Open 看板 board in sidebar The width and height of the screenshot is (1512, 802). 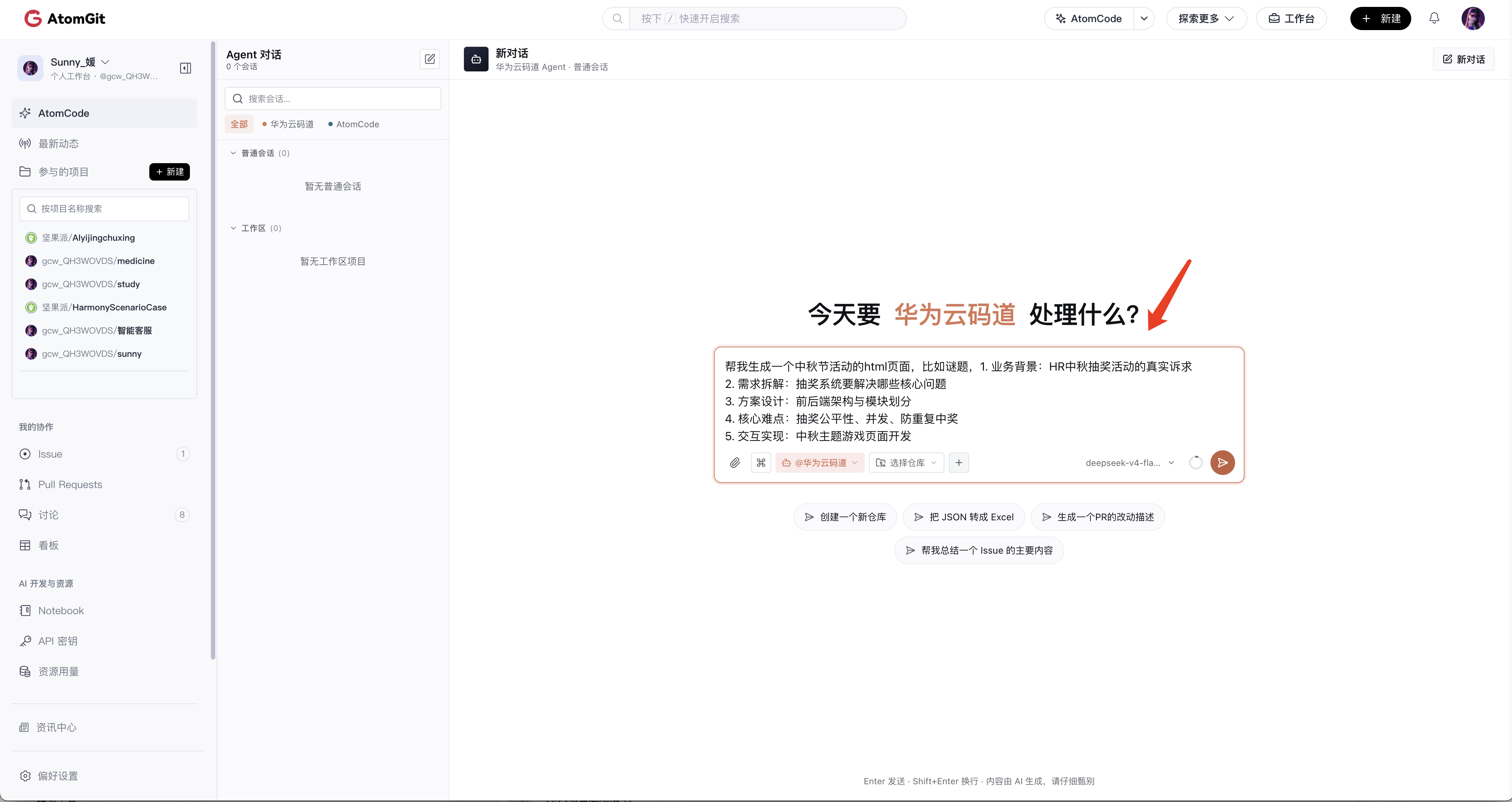[x=104, y=545]
